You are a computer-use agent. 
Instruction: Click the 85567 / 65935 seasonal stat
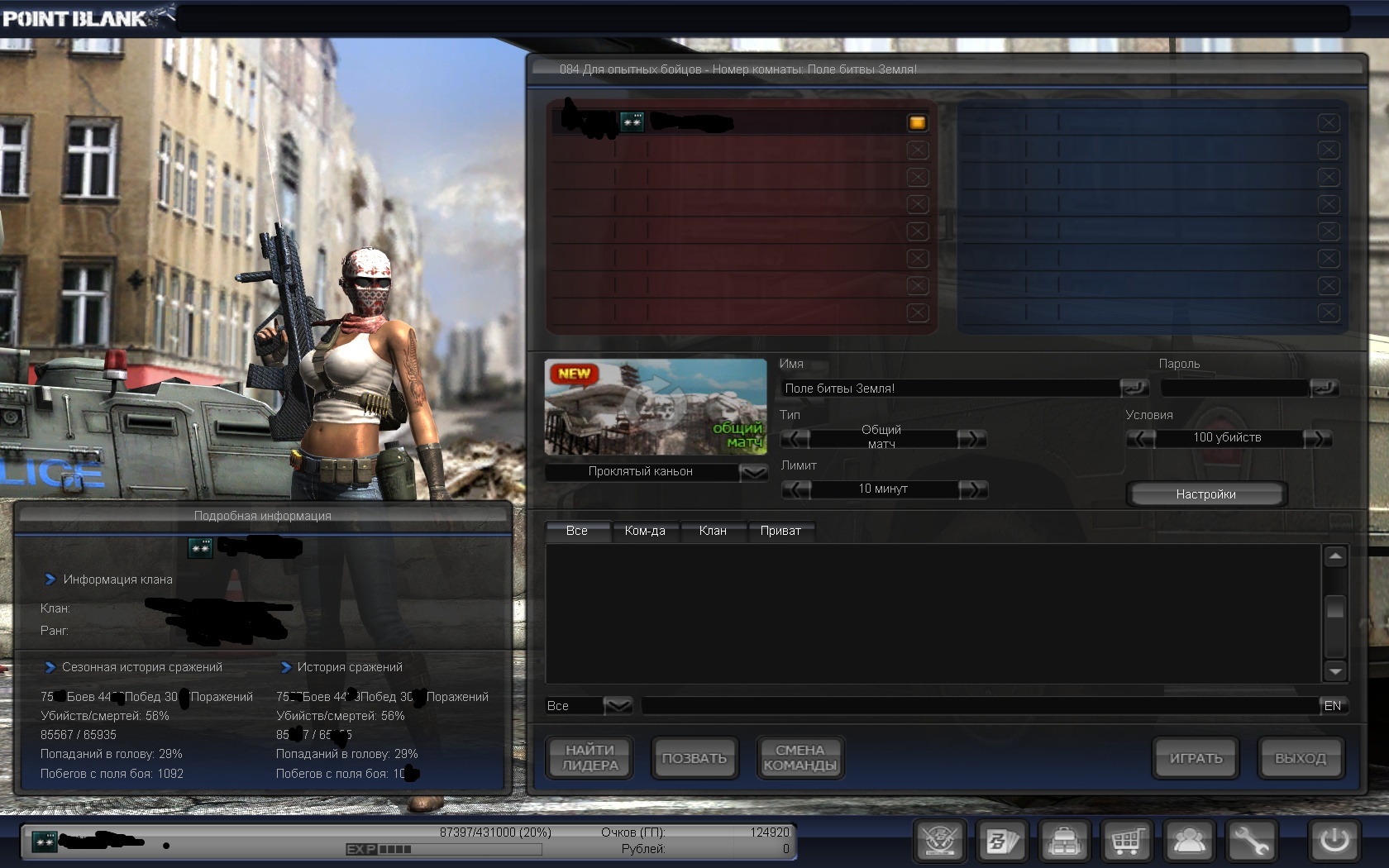[x=79, y=735]
